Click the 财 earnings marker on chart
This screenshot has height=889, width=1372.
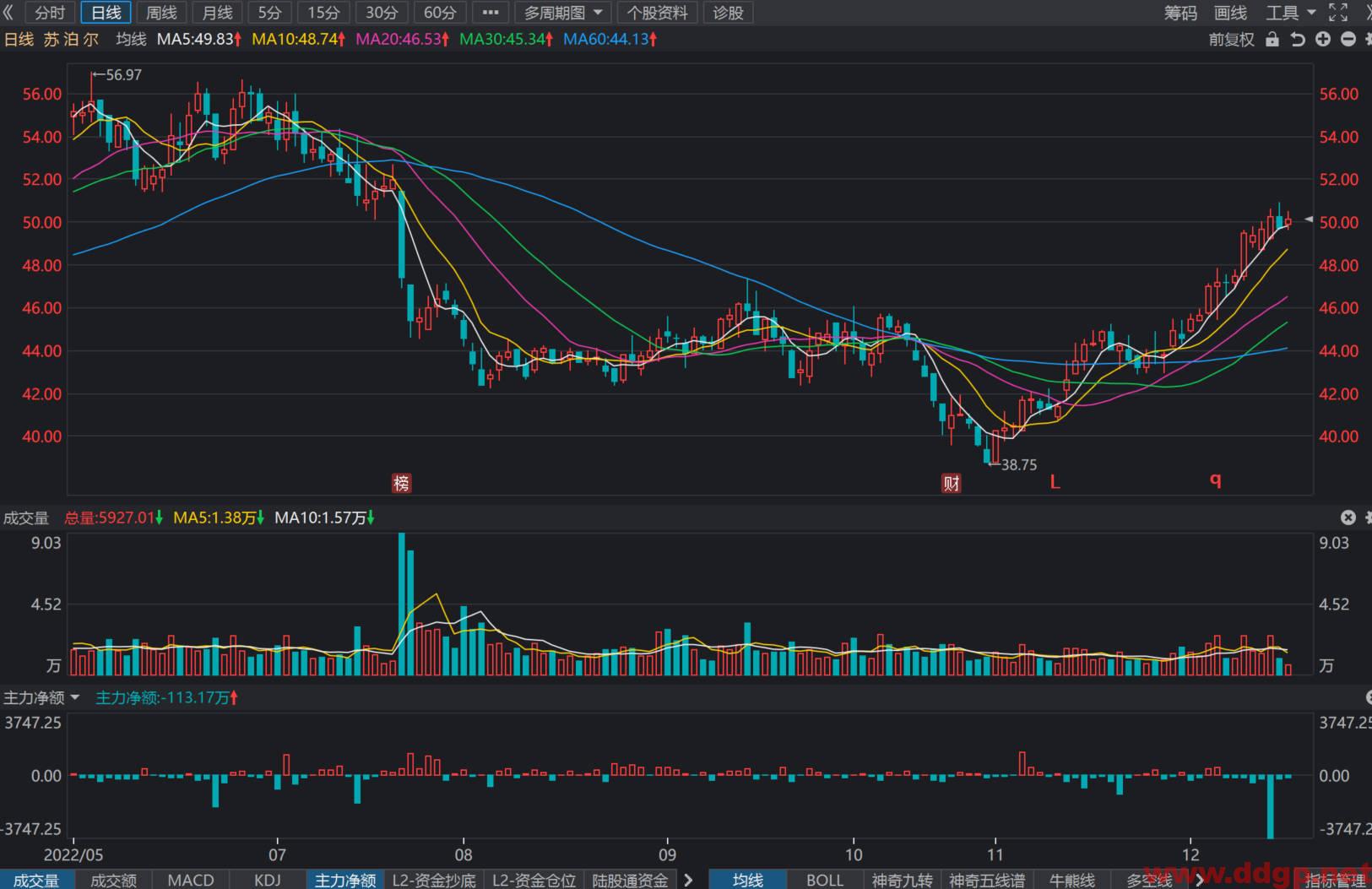coord(952,483)
